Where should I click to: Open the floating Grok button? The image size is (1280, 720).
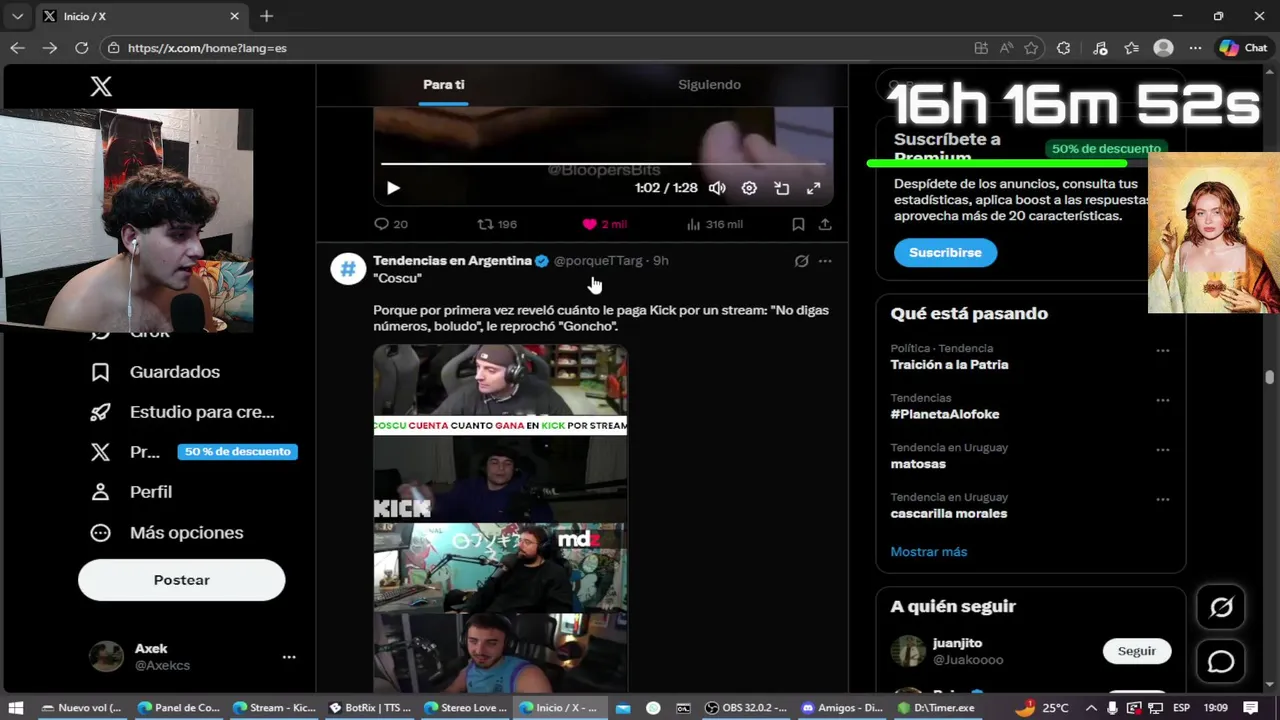coord(1221,607)
